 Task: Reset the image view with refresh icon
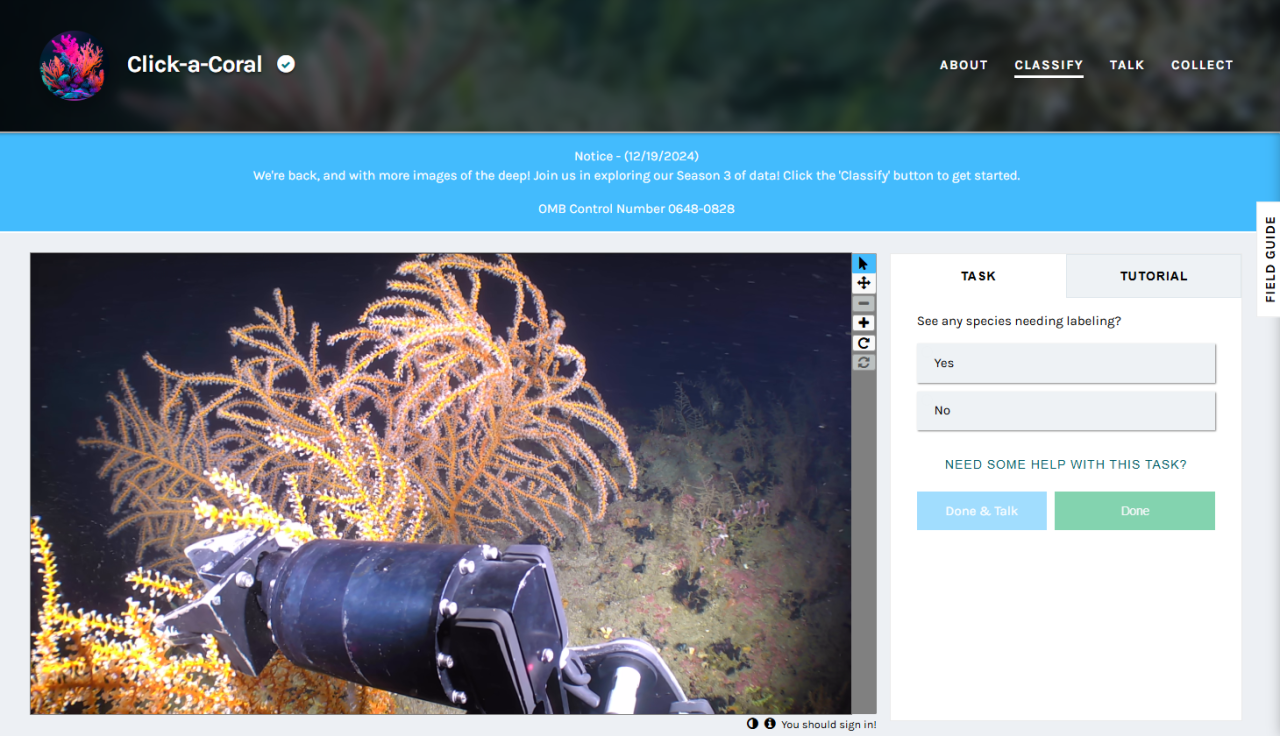864,362
